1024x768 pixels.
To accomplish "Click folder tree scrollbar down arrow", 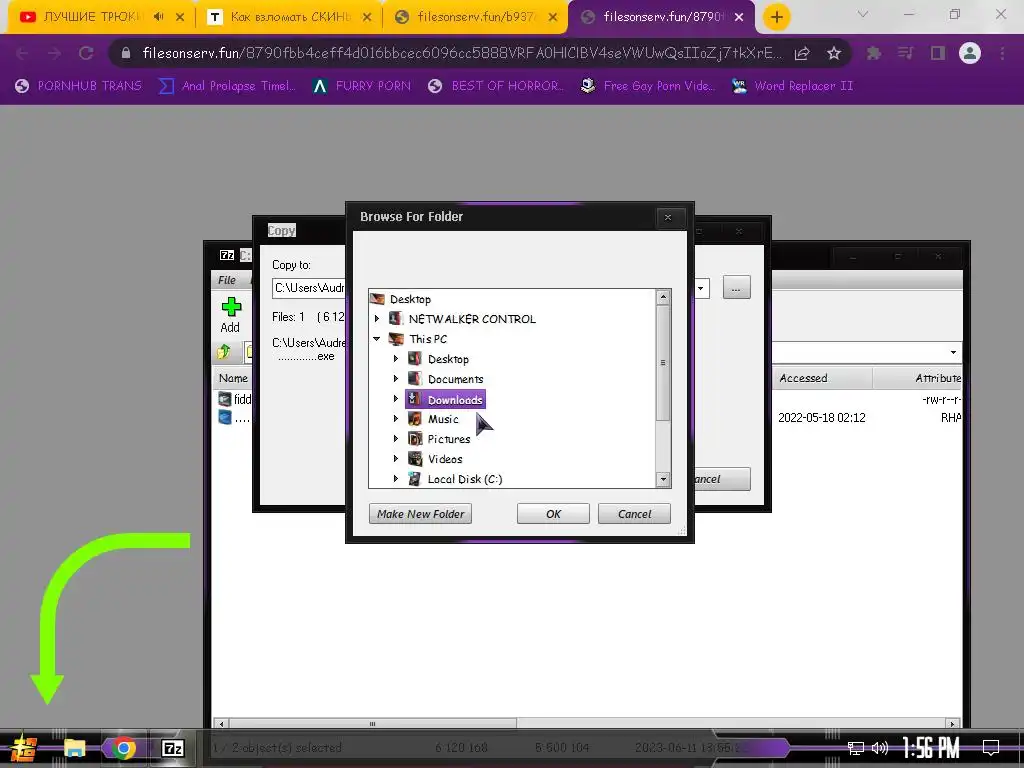I will click(x=663, y=479).
